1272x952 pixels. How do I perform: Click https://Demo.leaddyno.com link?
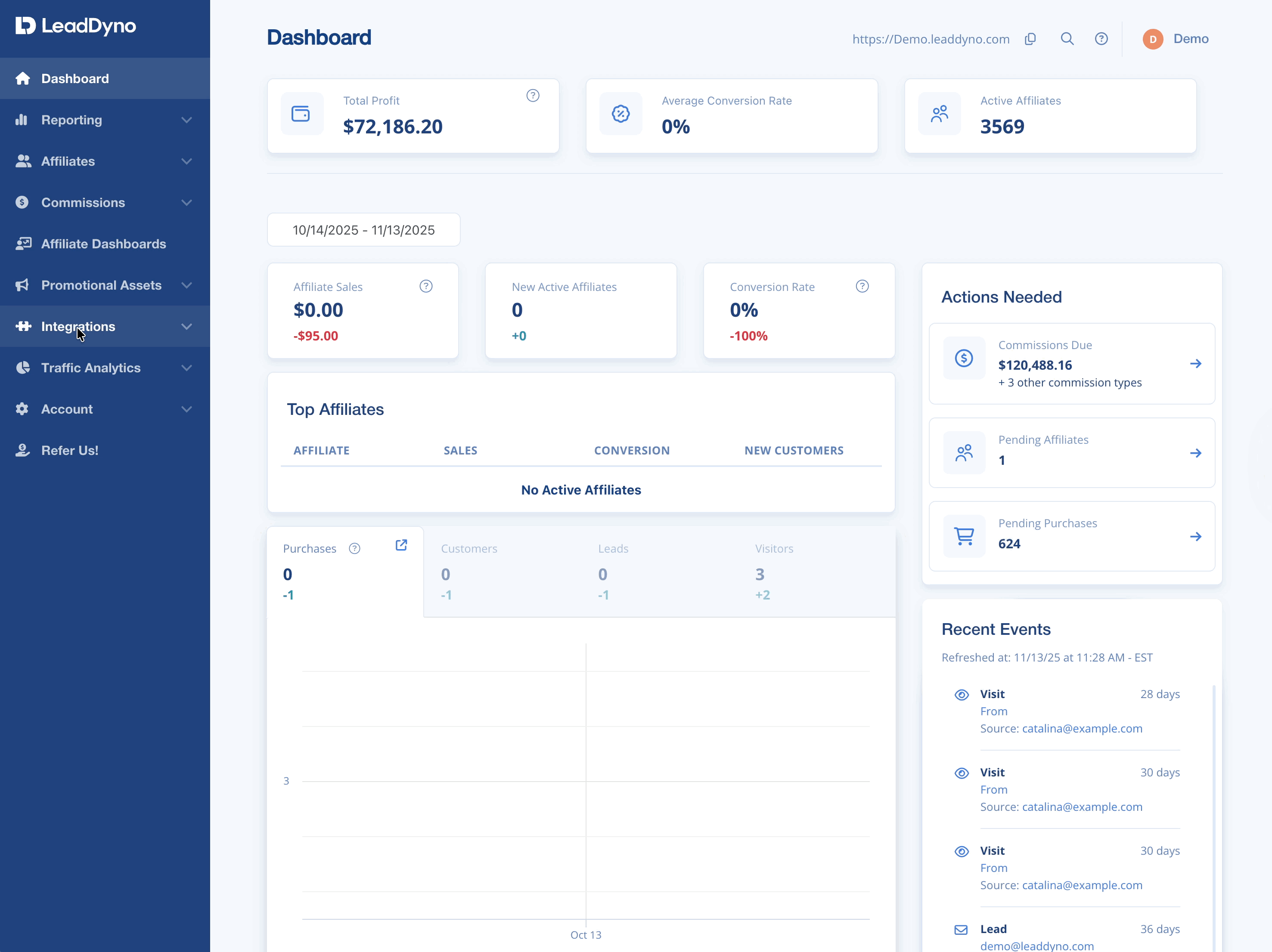pyautogui.click(x=931, y=39)
